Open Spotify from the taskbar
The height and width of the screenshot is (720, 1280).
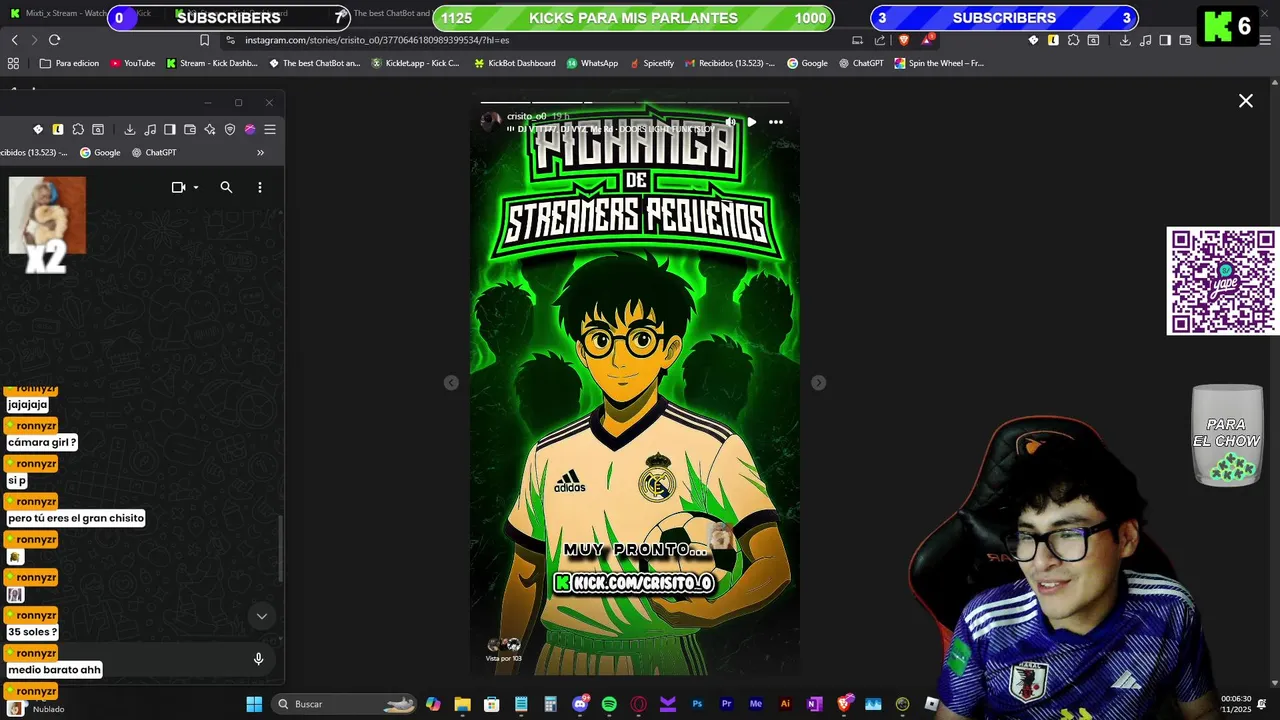[x=609, y=704]
